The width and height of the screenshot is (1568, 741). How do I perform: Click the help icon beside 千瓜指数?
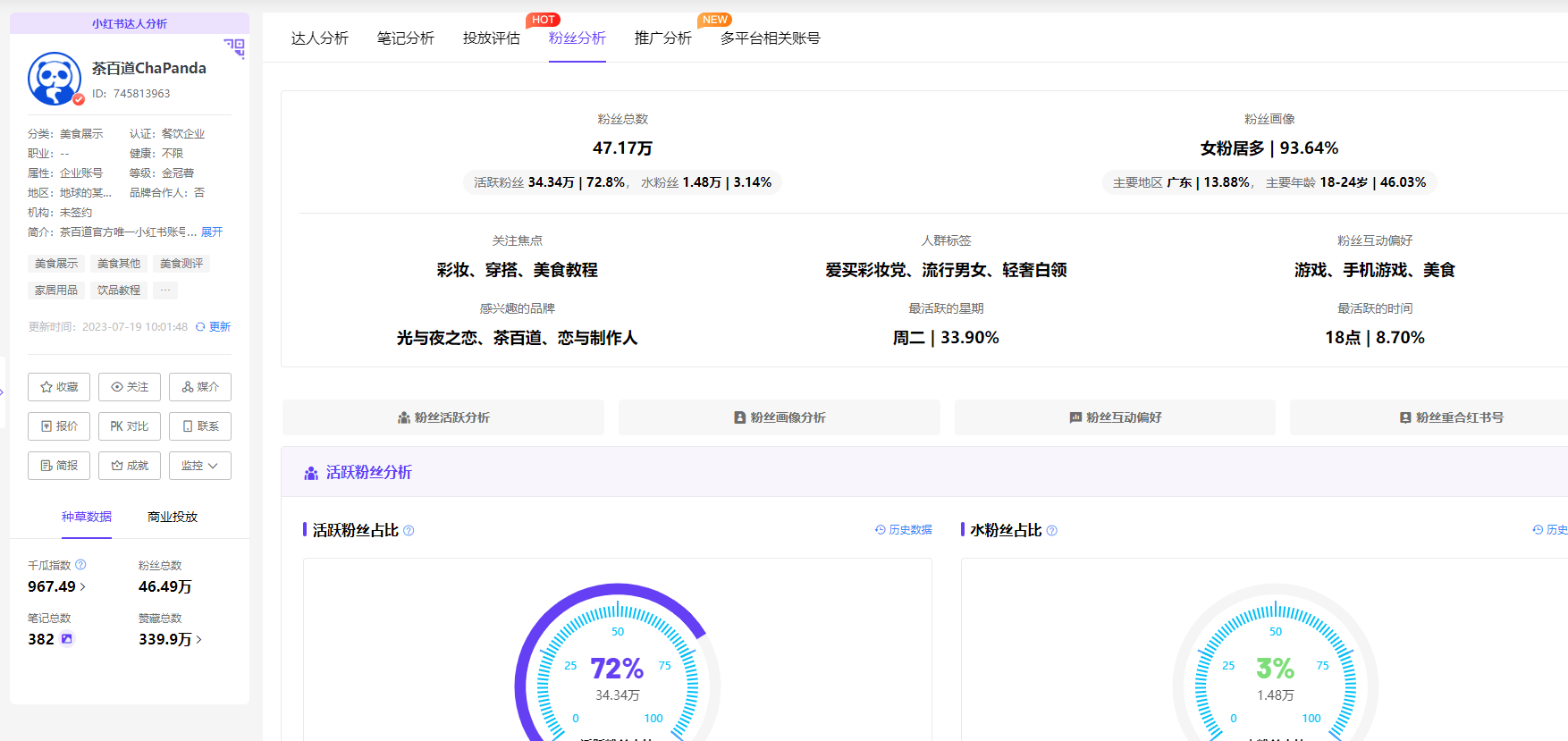pos(80,565)
